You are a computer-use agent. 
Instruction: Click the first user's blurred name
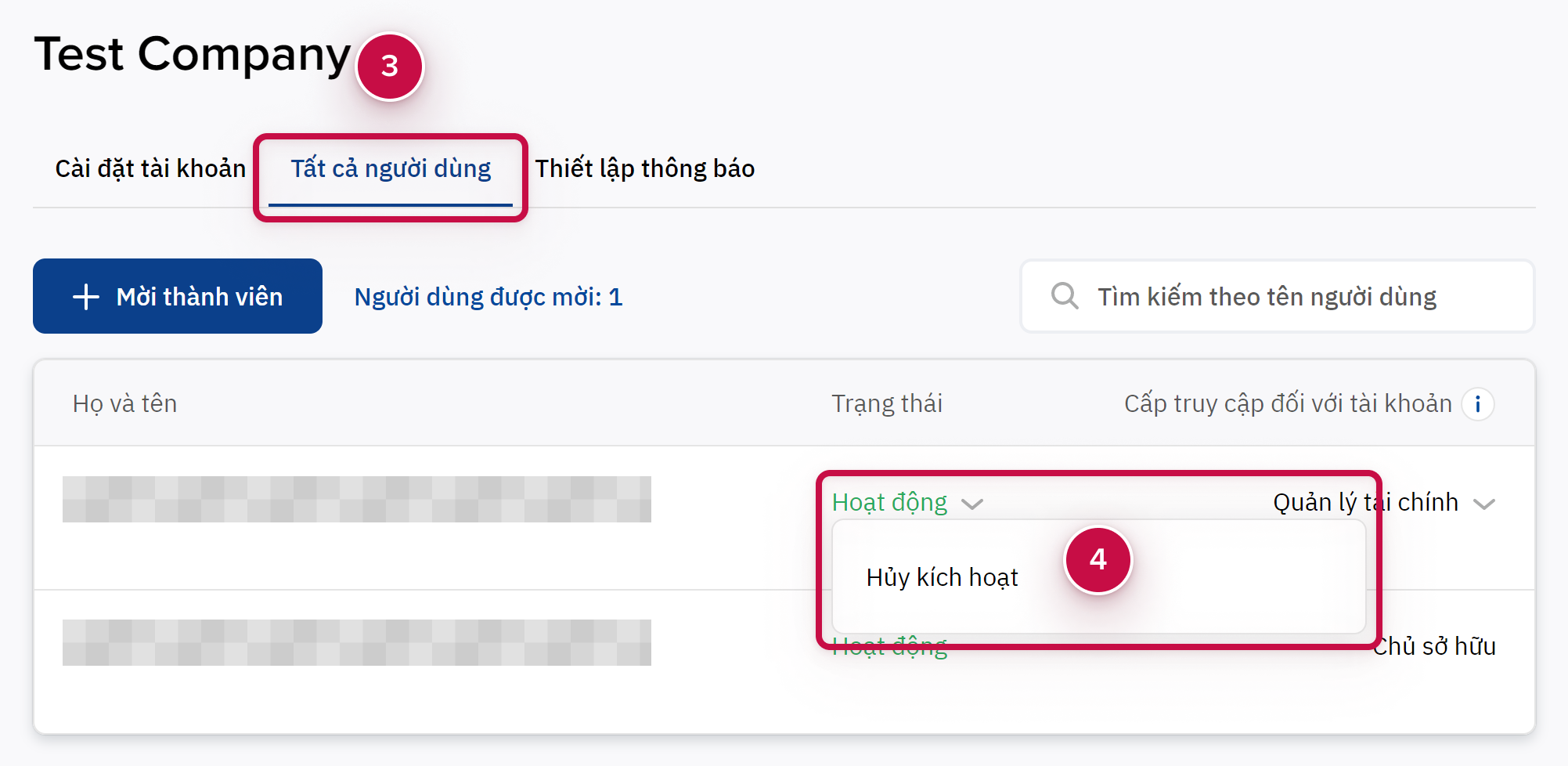(356, 499)
